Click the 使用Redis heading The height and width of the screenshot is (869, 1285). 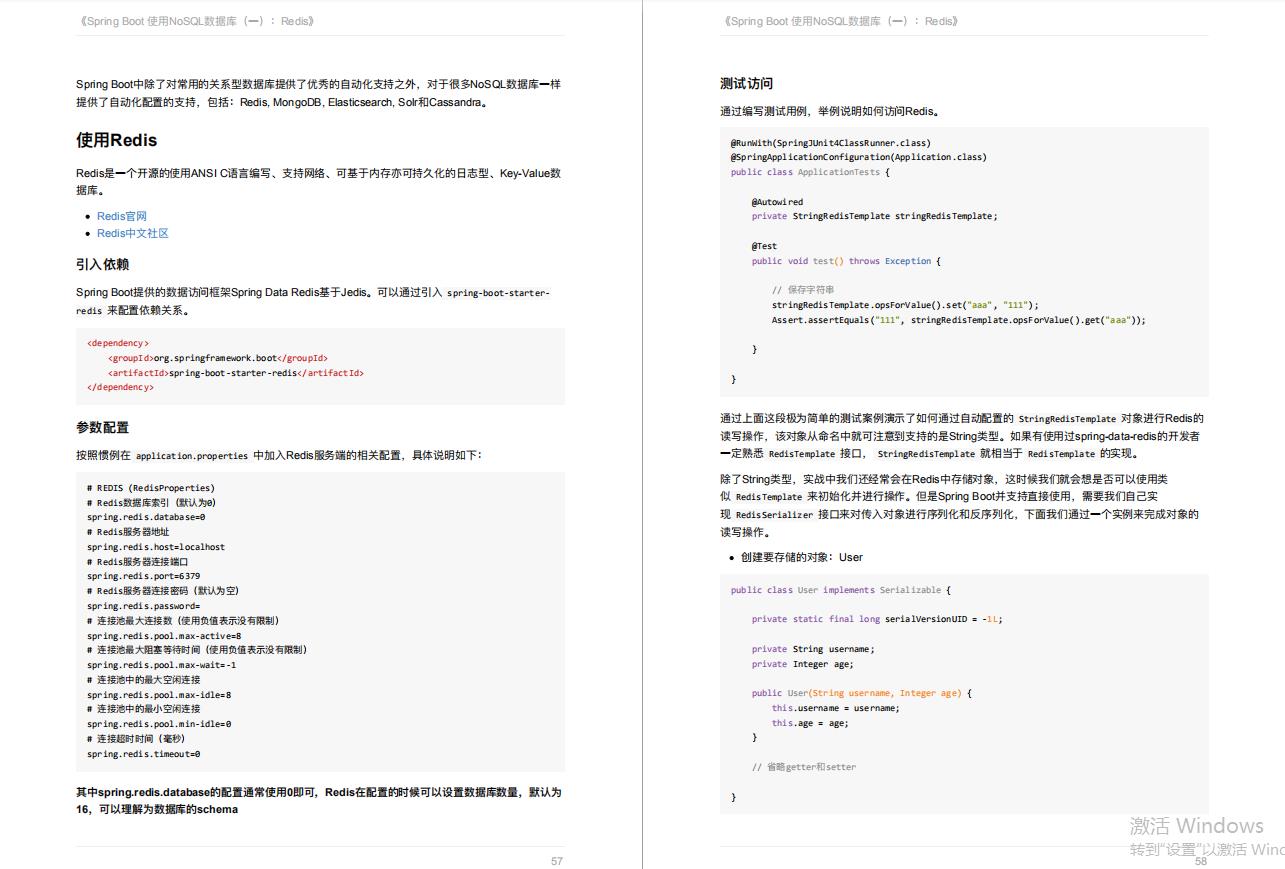coord(117,141)
